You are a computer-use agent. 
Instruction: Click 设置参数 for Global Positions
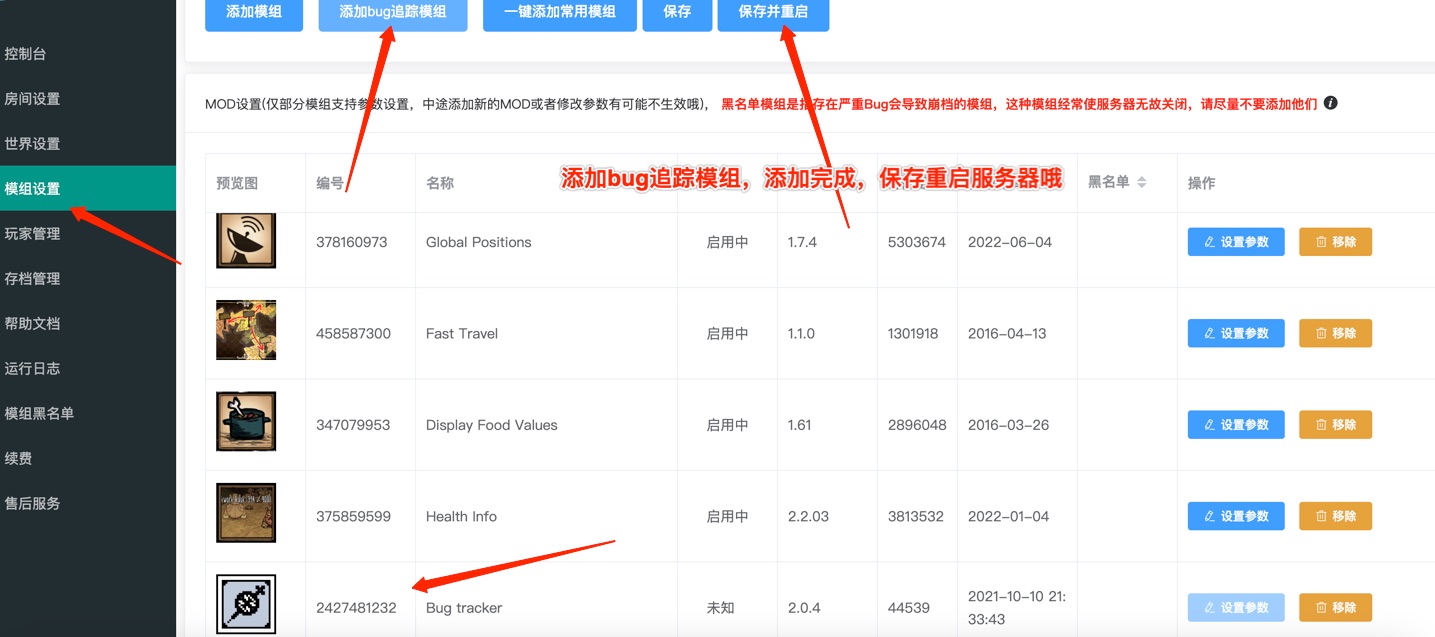(x=1236, y=241)
